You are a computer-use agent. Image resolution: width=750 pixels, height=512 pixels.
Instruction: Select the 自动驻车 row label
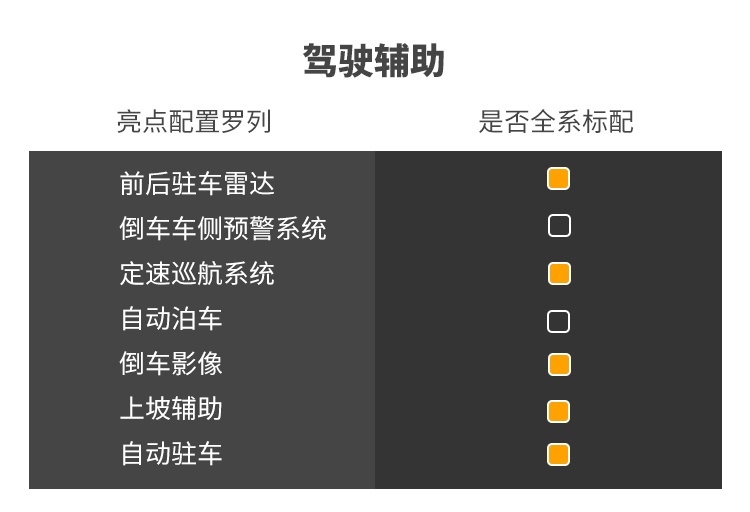(171, 453)
